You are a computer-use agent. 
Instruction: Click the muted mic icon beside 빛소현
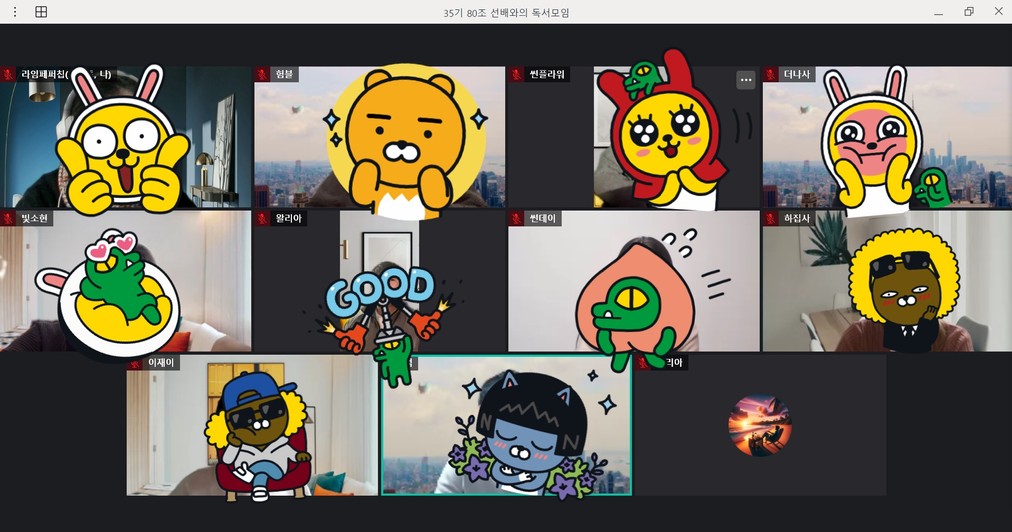click(x=8, y=218)
